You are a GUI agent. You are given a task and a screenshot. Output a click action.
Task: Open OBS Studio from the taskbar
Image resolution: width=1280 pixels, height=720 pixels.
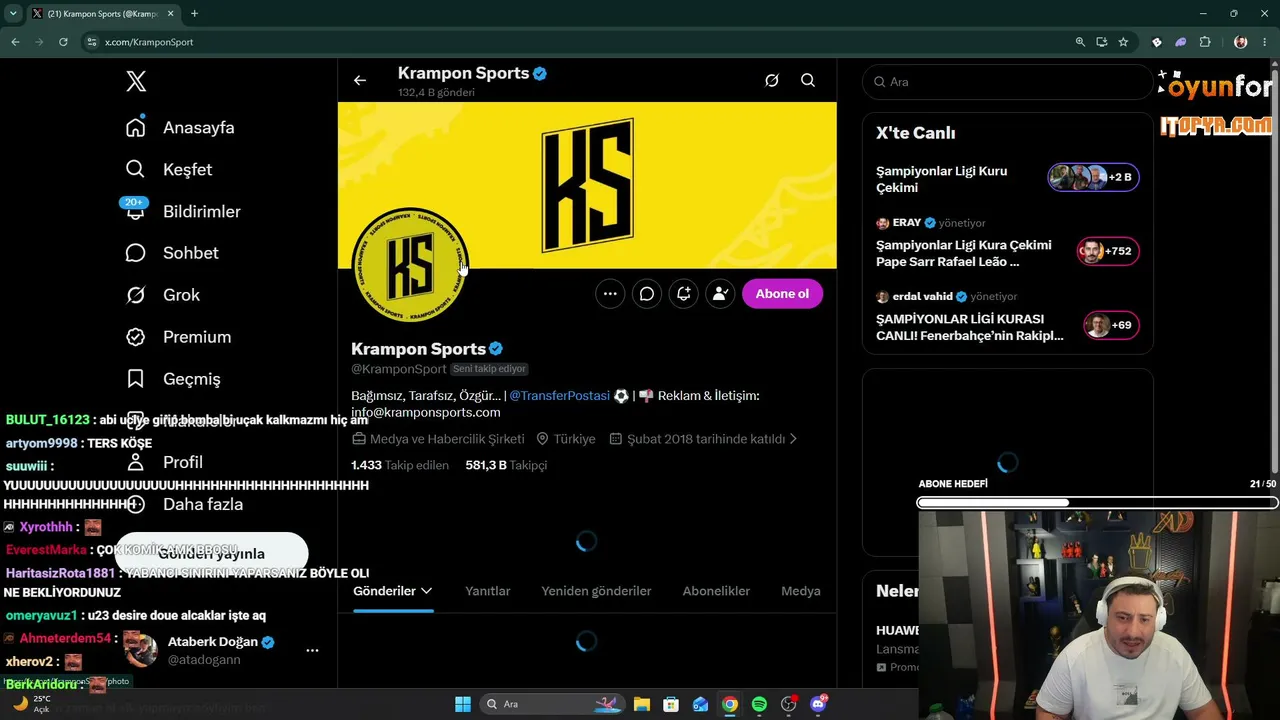(x=789, y=704)
